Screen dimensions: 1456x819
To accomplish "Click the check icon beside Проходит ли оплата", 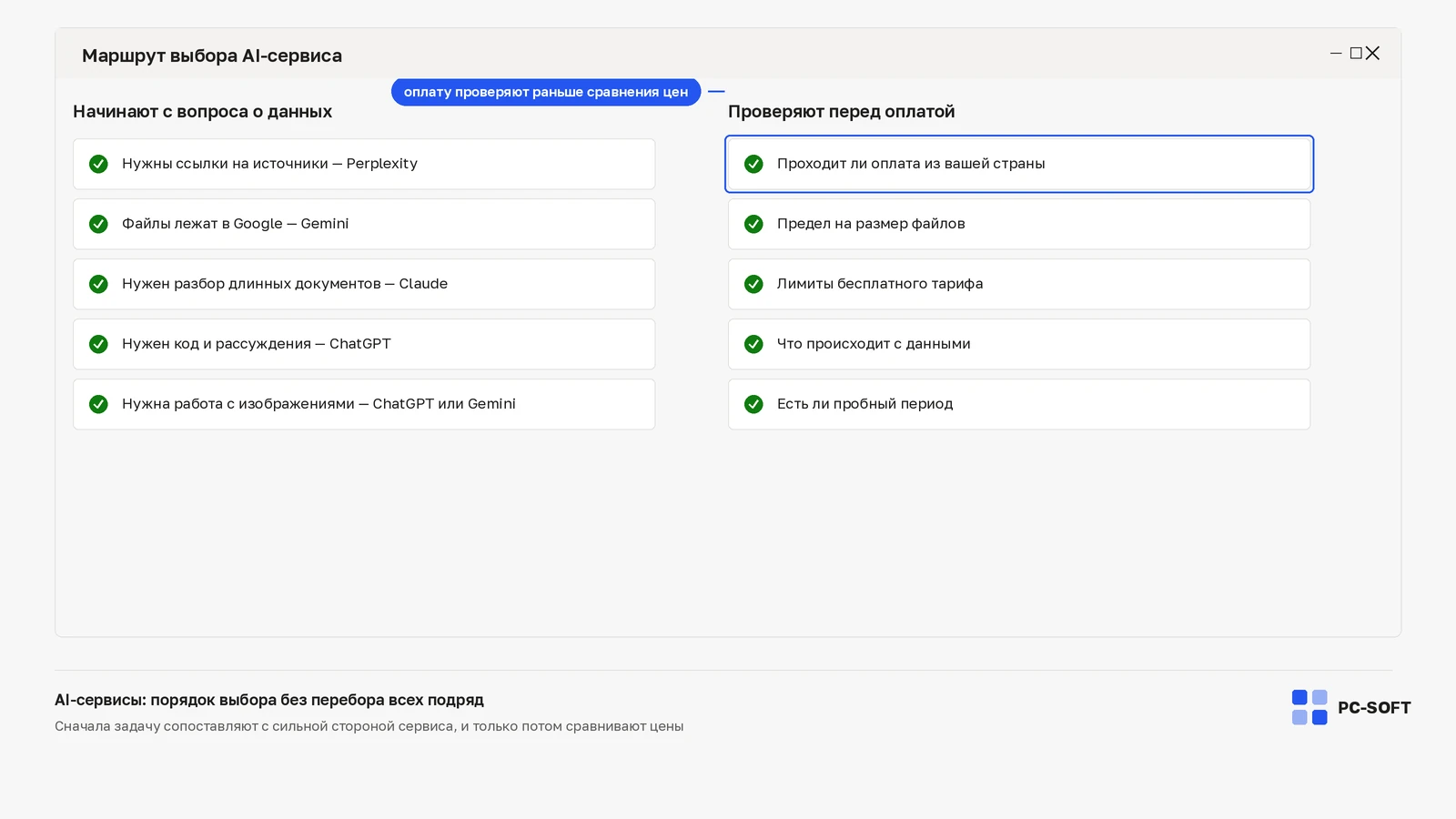I will (753, 164).
